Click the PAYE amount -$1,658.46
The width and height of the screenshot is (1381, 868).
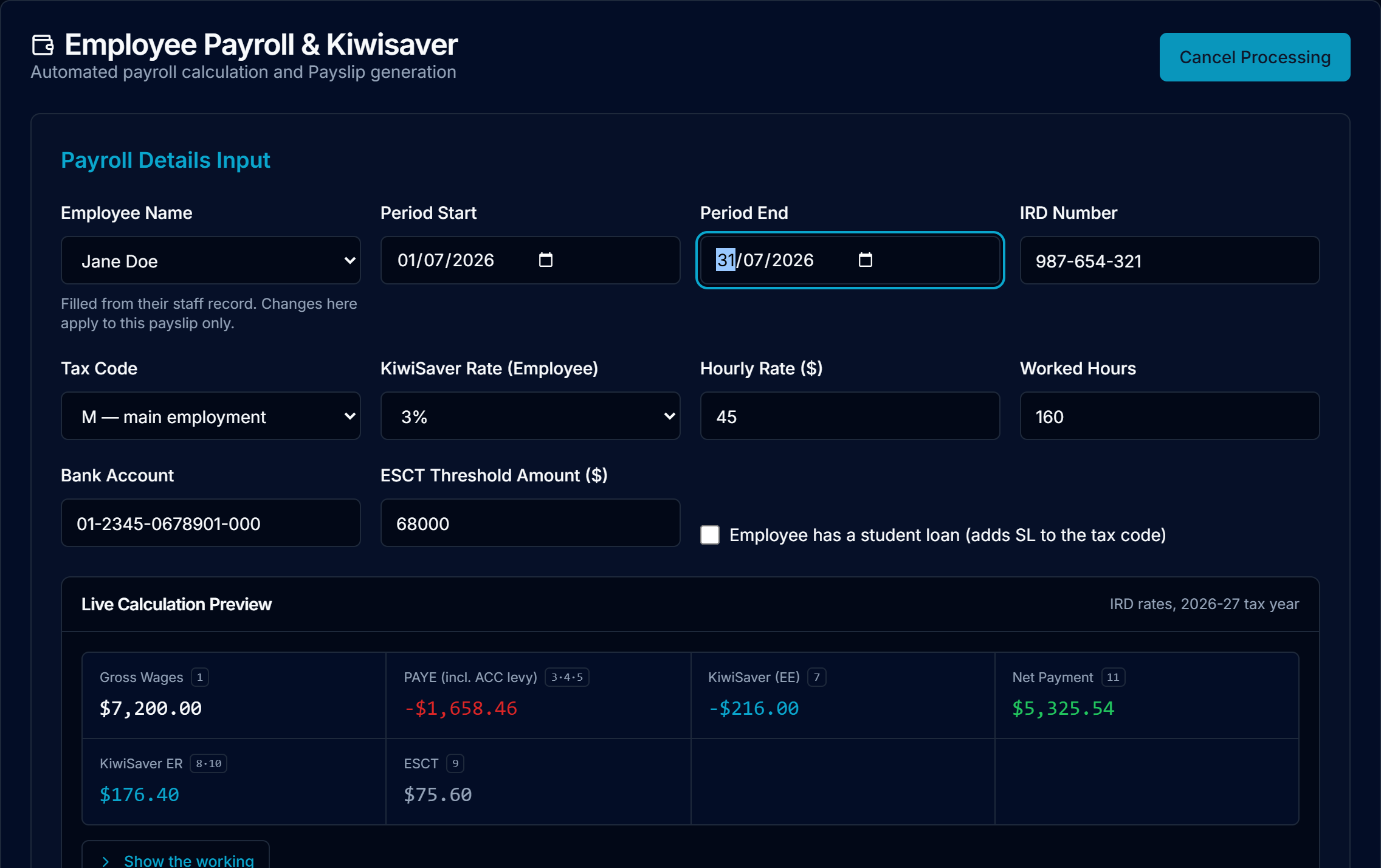pyautogui.click(x=460, y=708)
